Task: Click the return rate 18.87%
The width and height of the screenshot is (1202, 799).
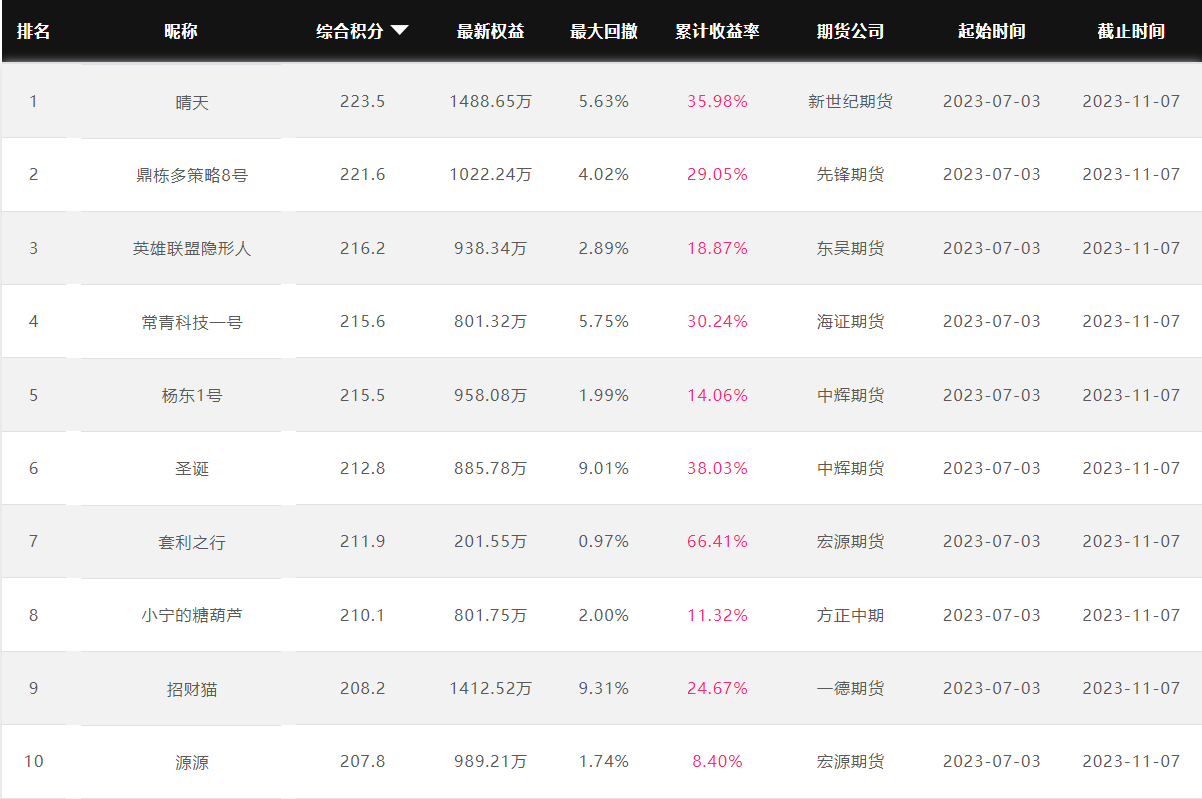Action: click(x=717, y=248)
